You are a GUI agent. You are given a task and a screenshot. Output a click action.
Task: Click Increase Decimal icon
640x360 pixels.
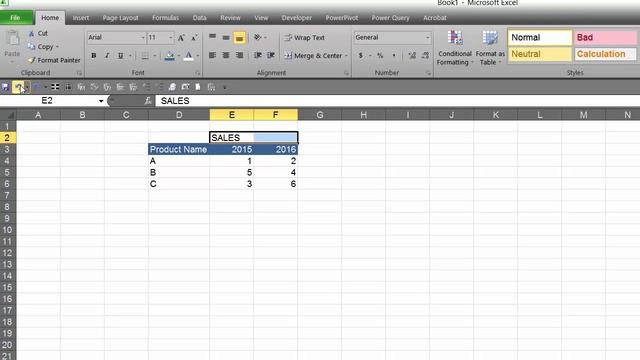pyautogui.click(x=412, y=55)
